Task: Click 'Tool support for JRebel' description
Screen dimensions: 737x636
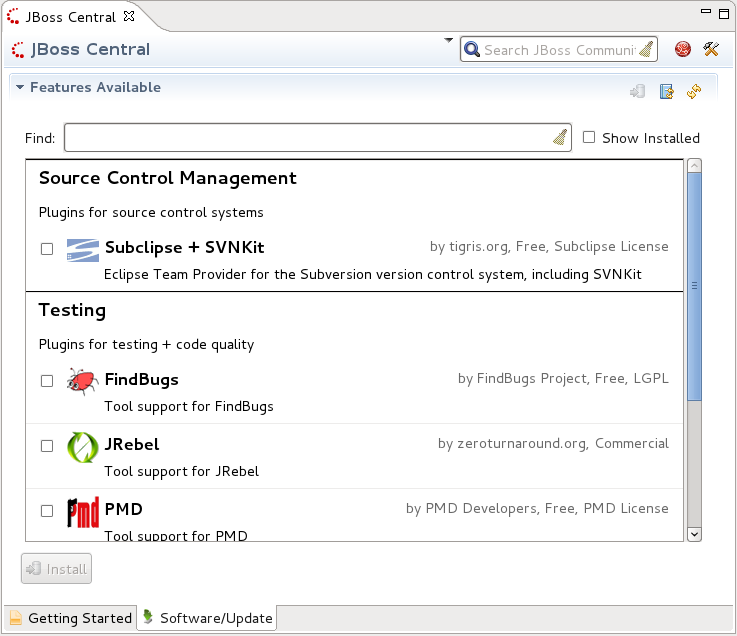Action: pos(181,471)
